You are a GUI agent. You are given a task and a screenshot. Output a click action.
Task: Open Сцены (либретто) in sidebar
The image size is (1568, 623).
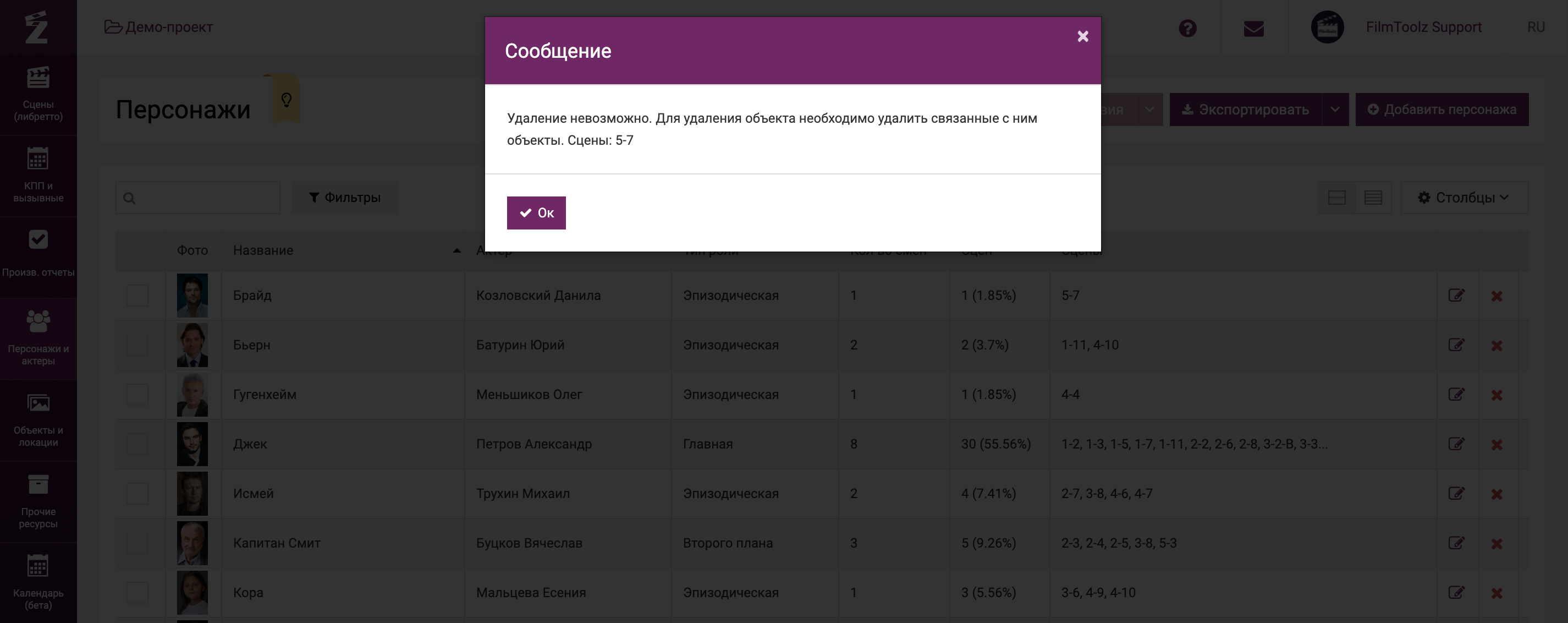pyautogui.click(x=38, y=95)
